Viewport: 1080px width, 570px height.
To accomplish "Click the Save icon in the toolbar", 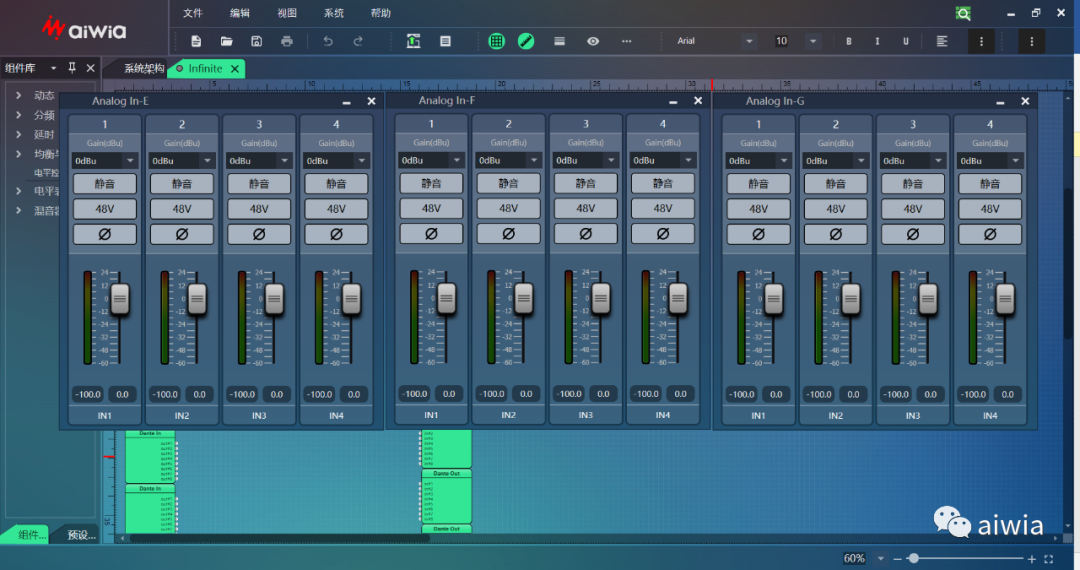I will coord(257,41).
